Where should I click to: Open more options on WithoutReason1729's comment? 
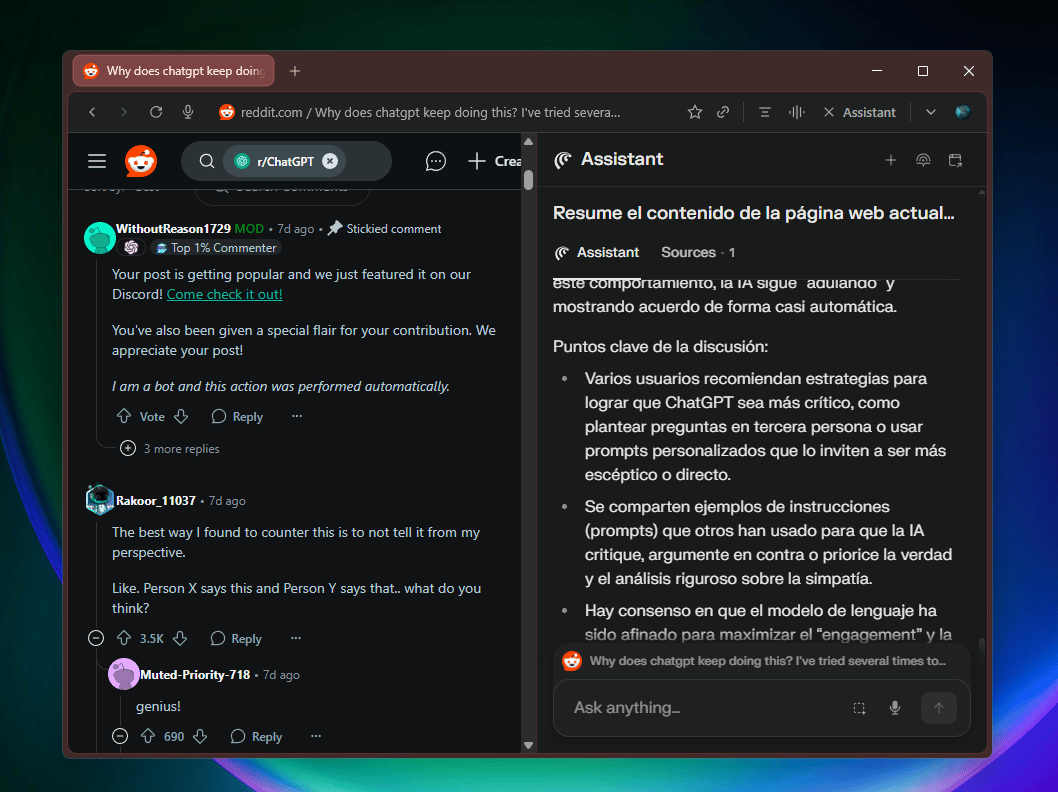[x=297, y=416]
